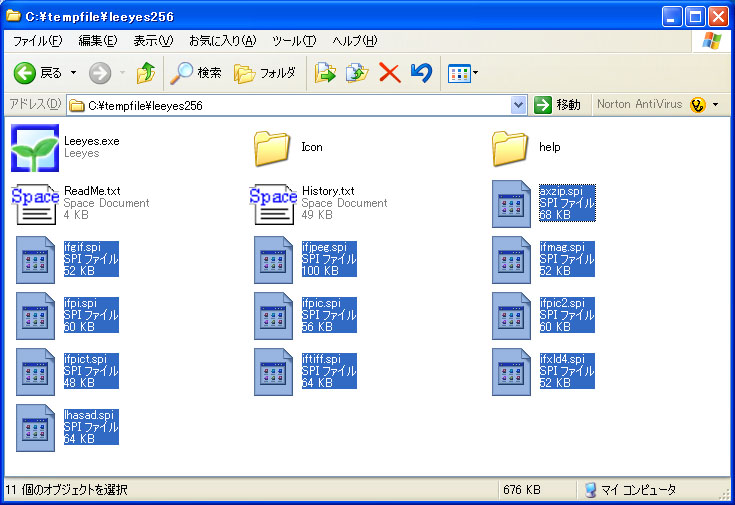Image resolution: width=735 pixels, height=505 pixels.
Task: Click the window resize grip corner
Action: (726, 495)
